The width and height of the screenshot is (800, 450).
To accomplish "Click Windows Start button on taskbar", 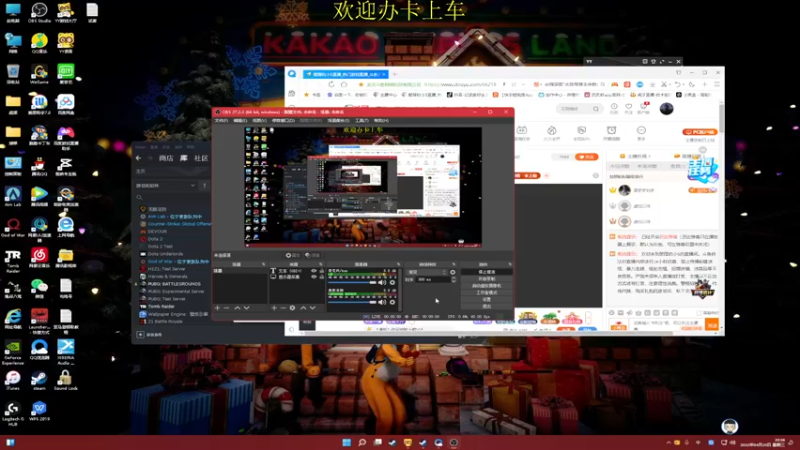I will tap(346, 442).
